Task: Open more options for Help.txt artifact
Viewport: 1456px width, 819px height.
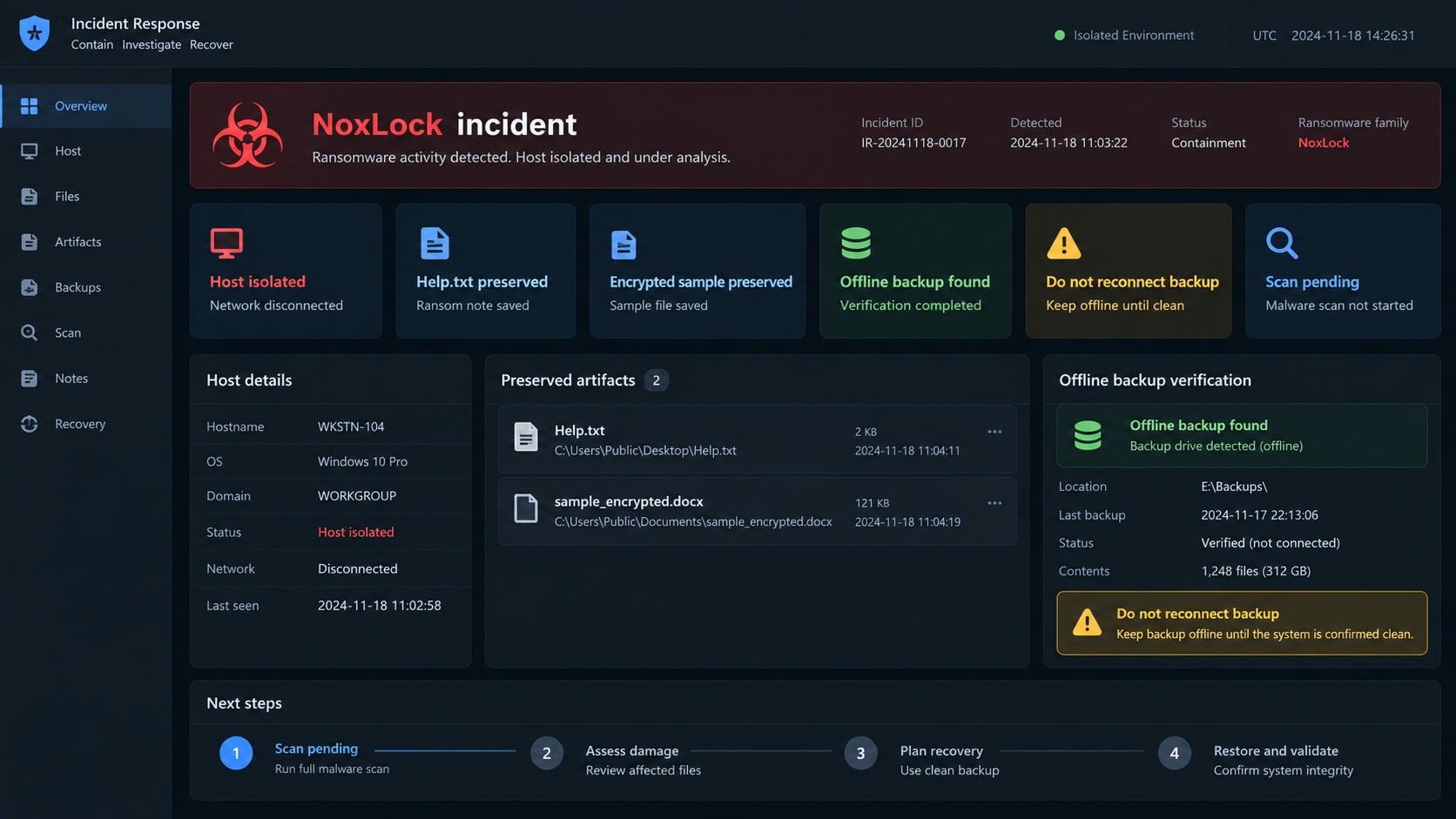Action: [994, 432]
